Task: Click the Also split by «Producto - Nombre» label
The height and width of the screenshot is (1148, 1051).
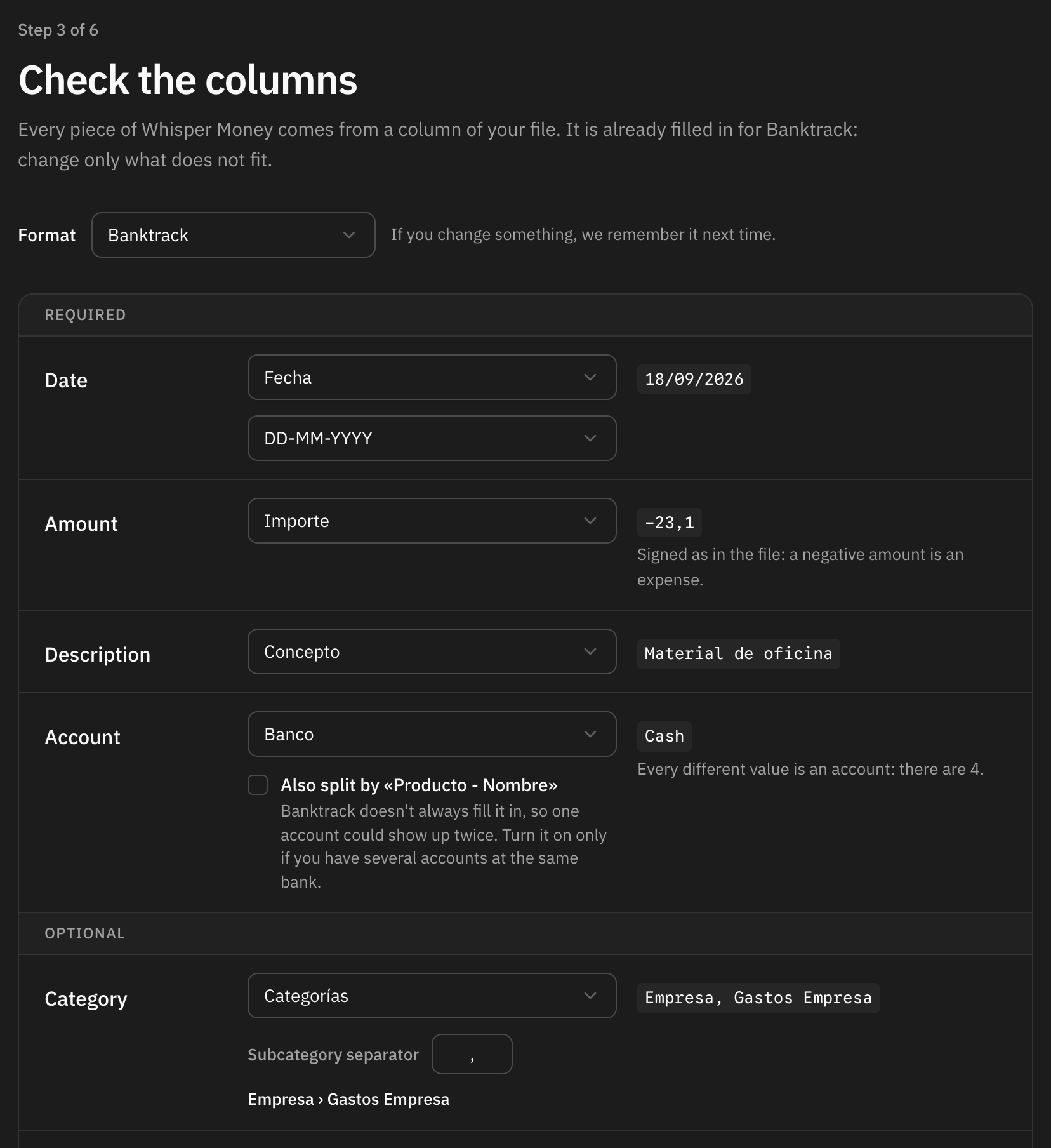Action: [x=419, y=785]
